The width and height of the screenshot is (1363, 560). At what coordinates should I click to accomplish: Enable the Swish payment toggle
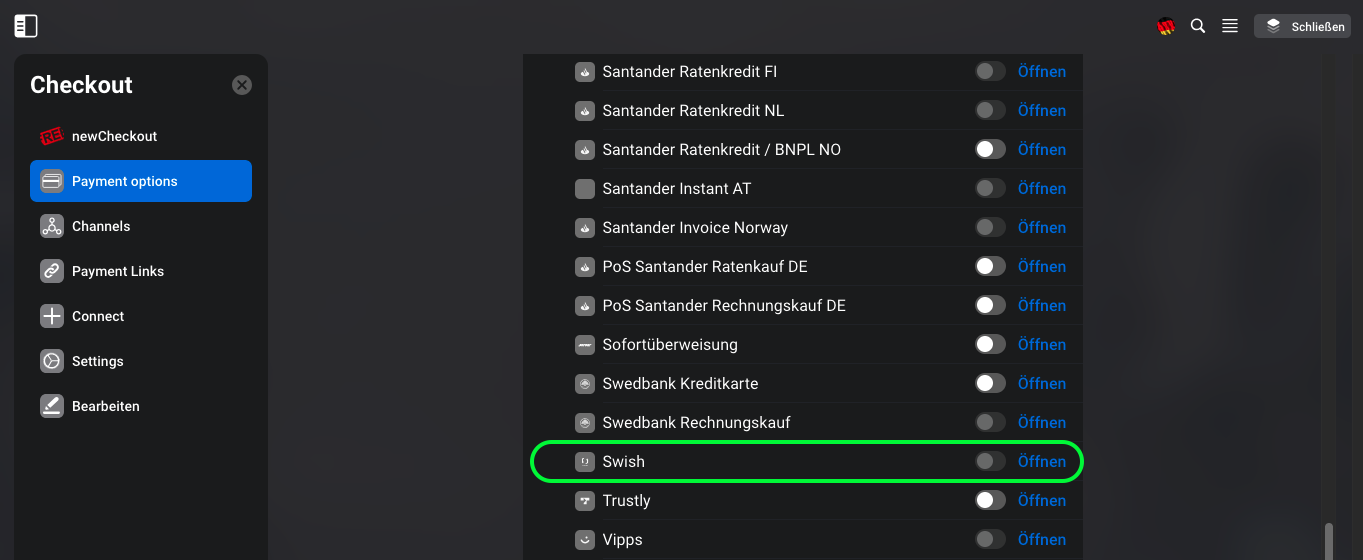point(990,461)
